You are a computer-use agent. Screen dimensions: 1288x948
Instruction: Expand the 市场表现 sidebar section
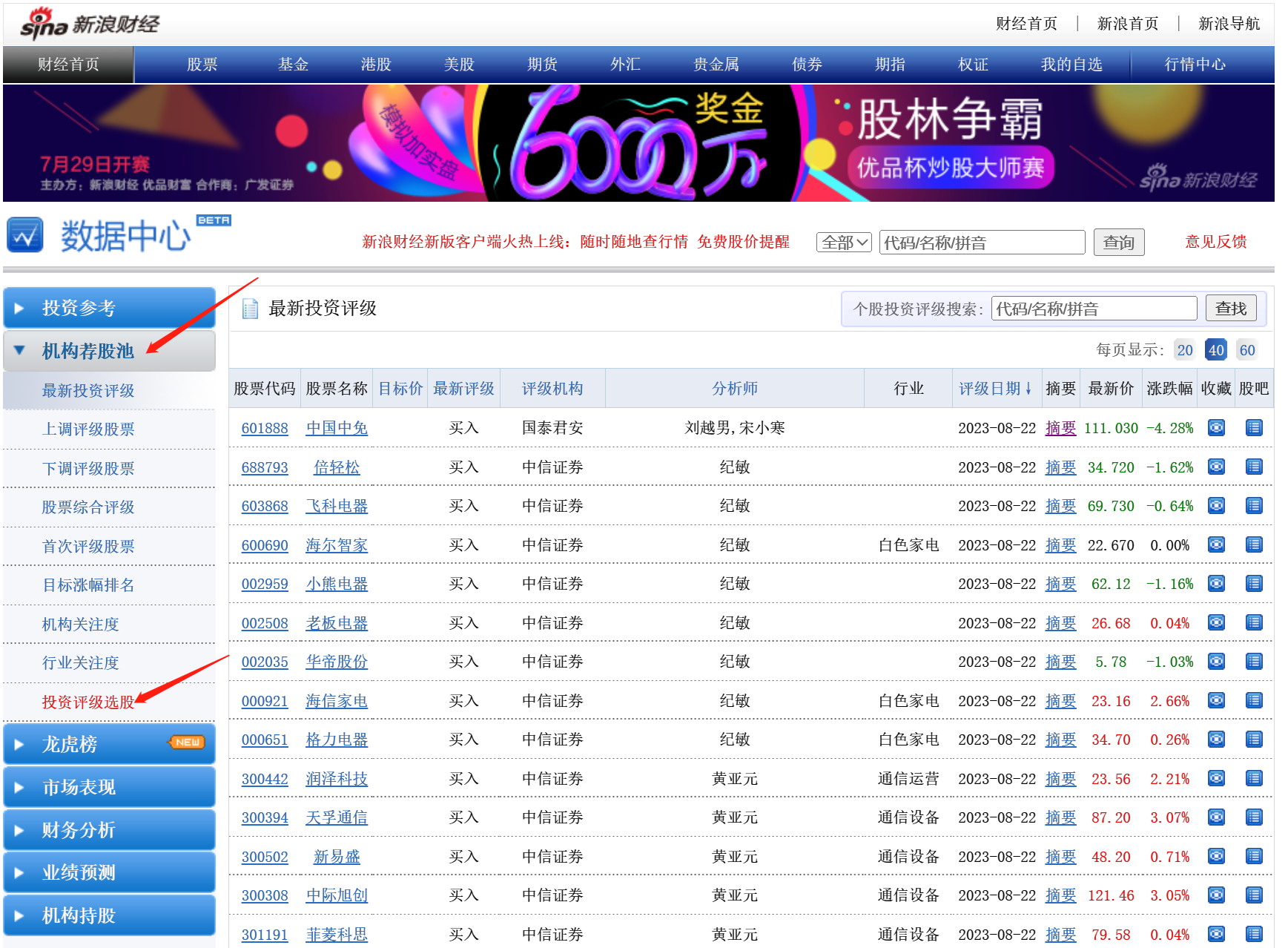coord(109,787)
